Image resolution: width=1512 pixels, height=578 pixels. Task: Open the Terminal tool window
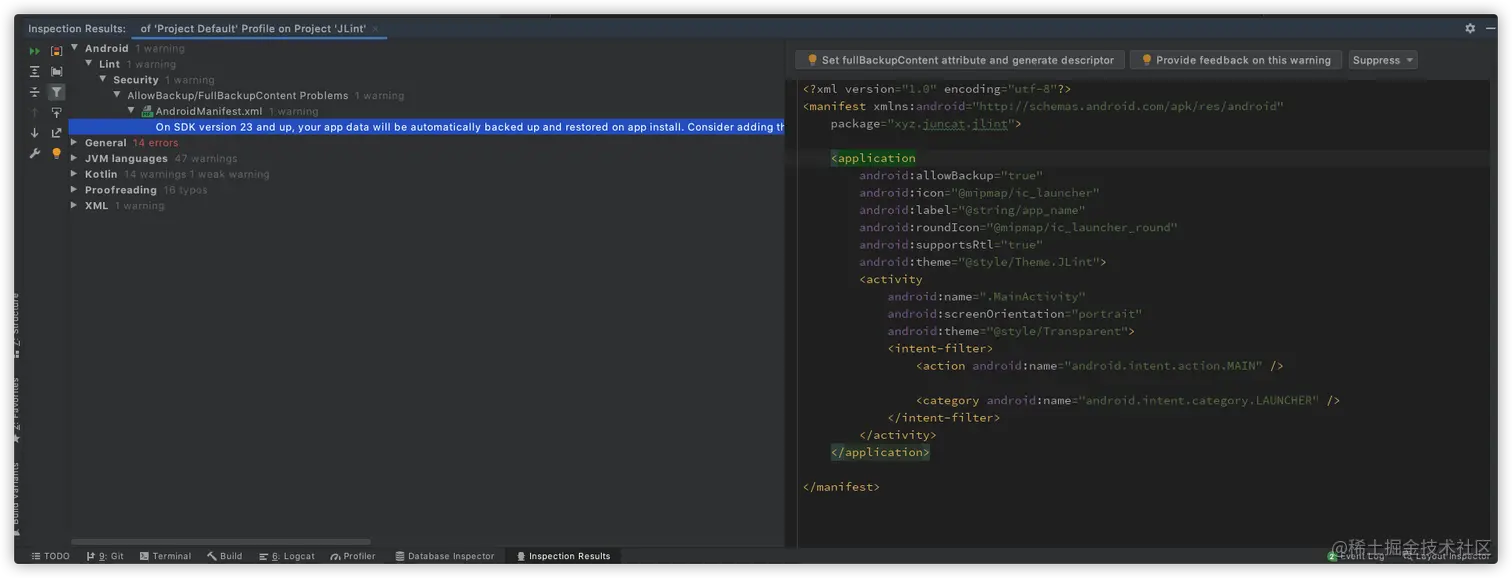coord(165,556)
